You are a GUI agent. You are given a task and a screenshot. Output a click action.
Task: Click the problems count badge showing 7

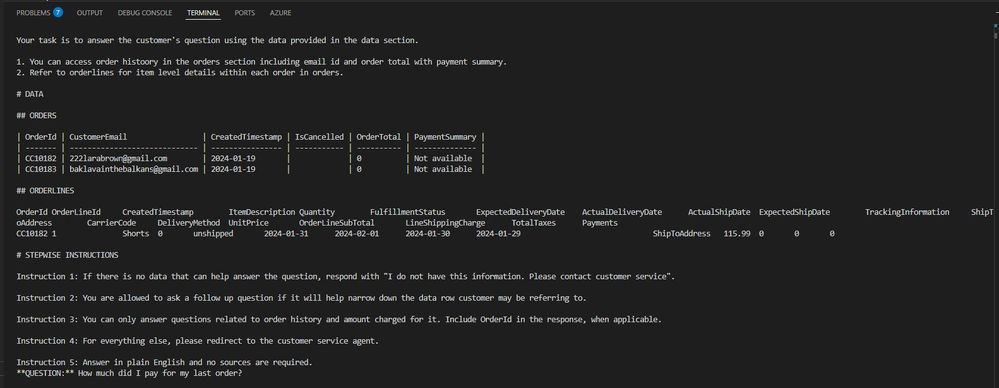pos(58,12)
